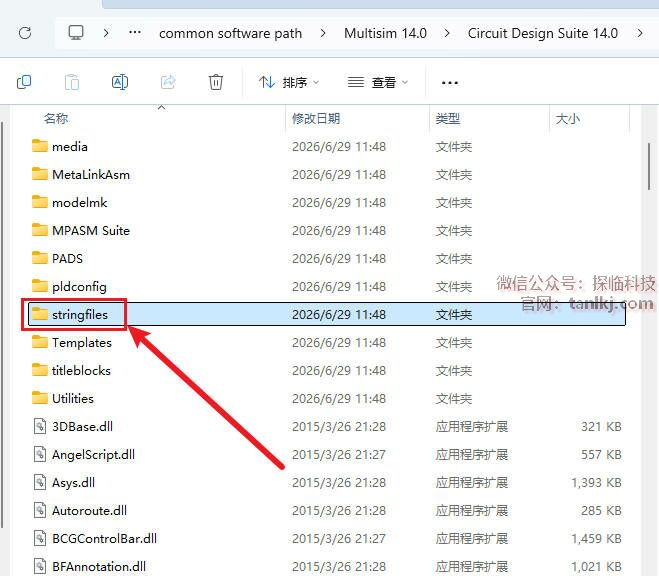Click the 2015/3/26 21:27 date of AngelScript.dll
This screenshot has width=659, height=579.
339,455
